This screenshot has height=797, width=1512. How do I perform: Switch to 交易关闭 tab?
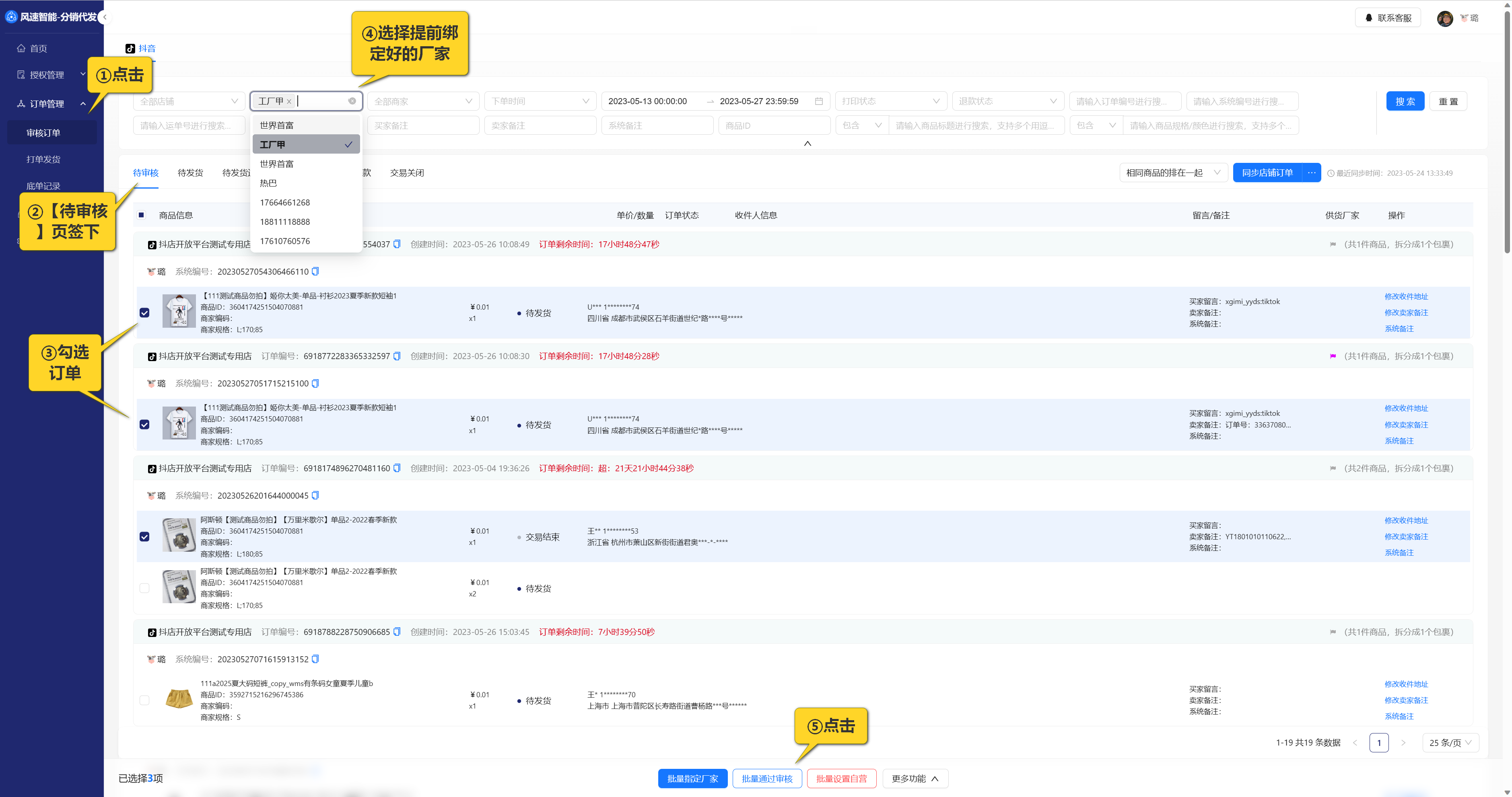point(407,173)
